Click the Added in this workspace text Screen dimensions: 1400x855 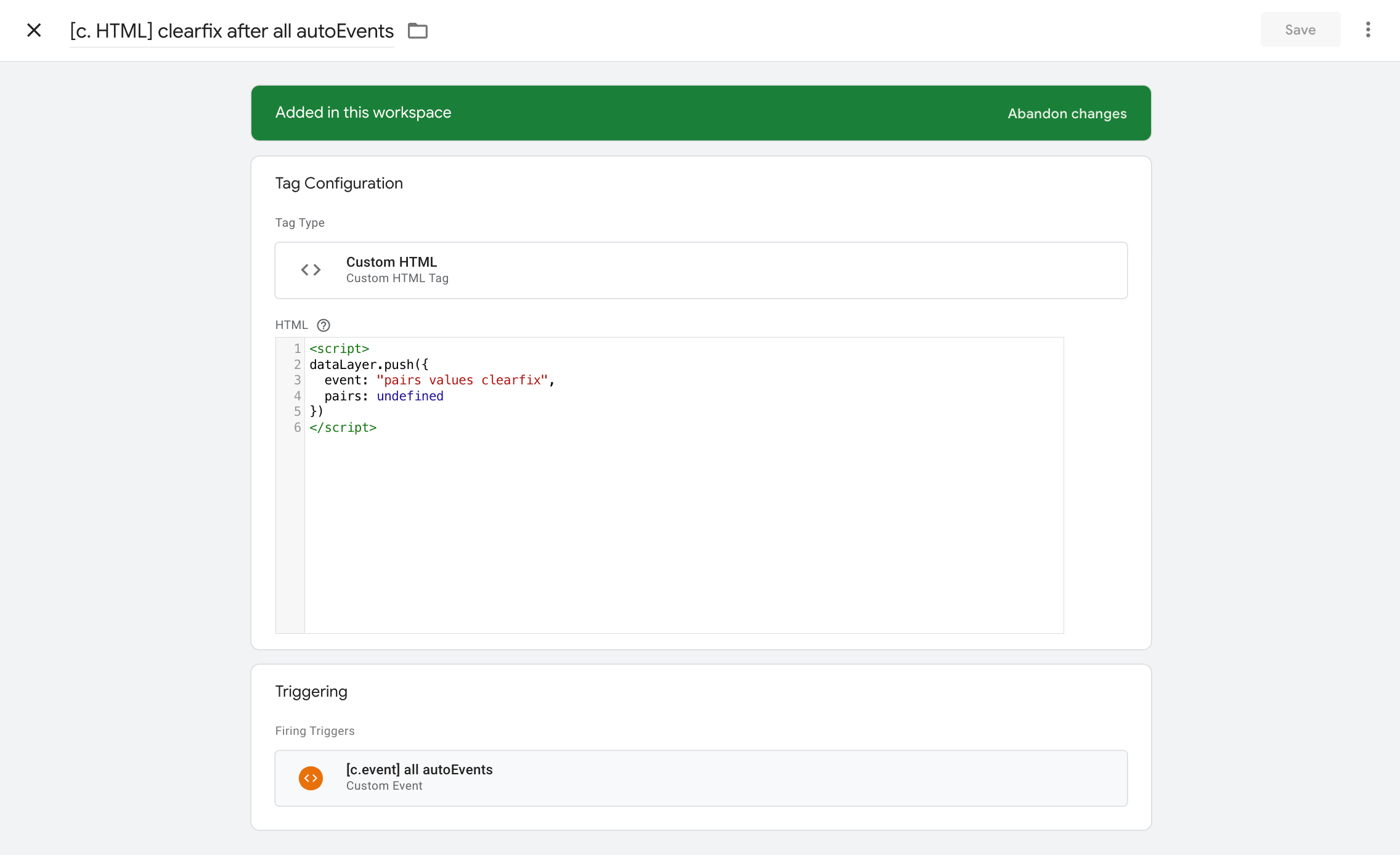[x=363, y=113]
